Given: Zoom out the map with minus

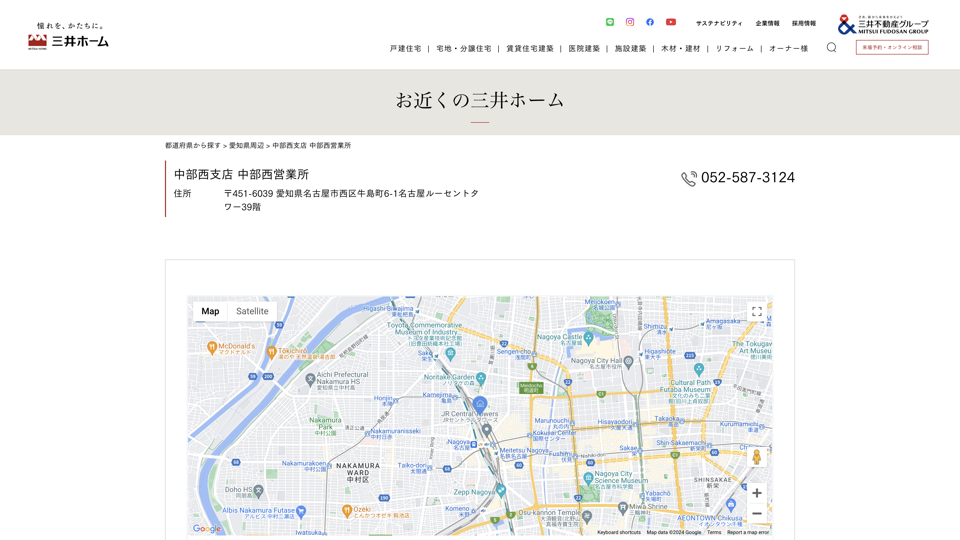Looking at the screenshot, I should click(x=757, y=514).
